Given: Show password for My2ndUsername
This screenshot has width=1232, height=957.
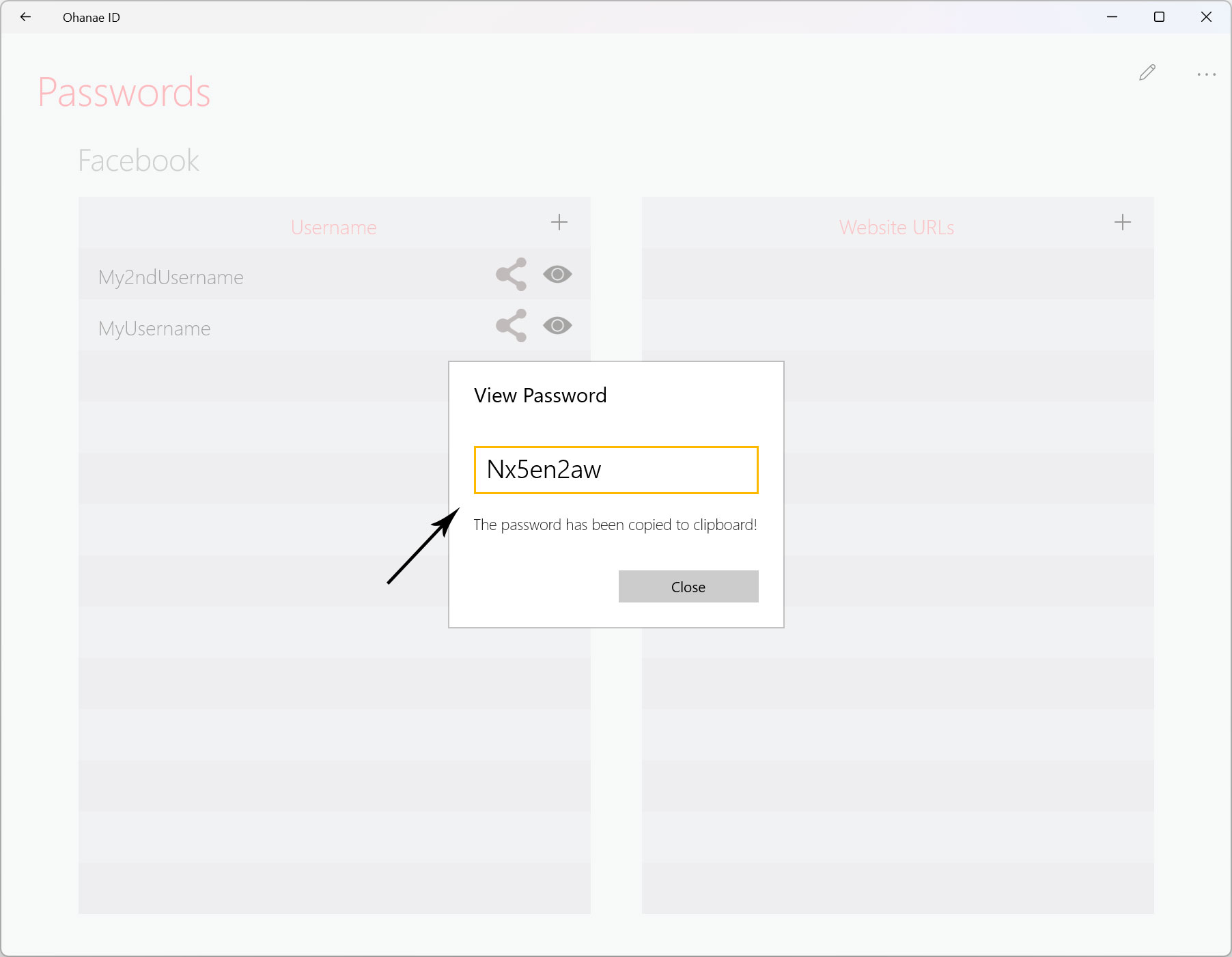Looking at the screenshot, I should (x=557, y=274).
